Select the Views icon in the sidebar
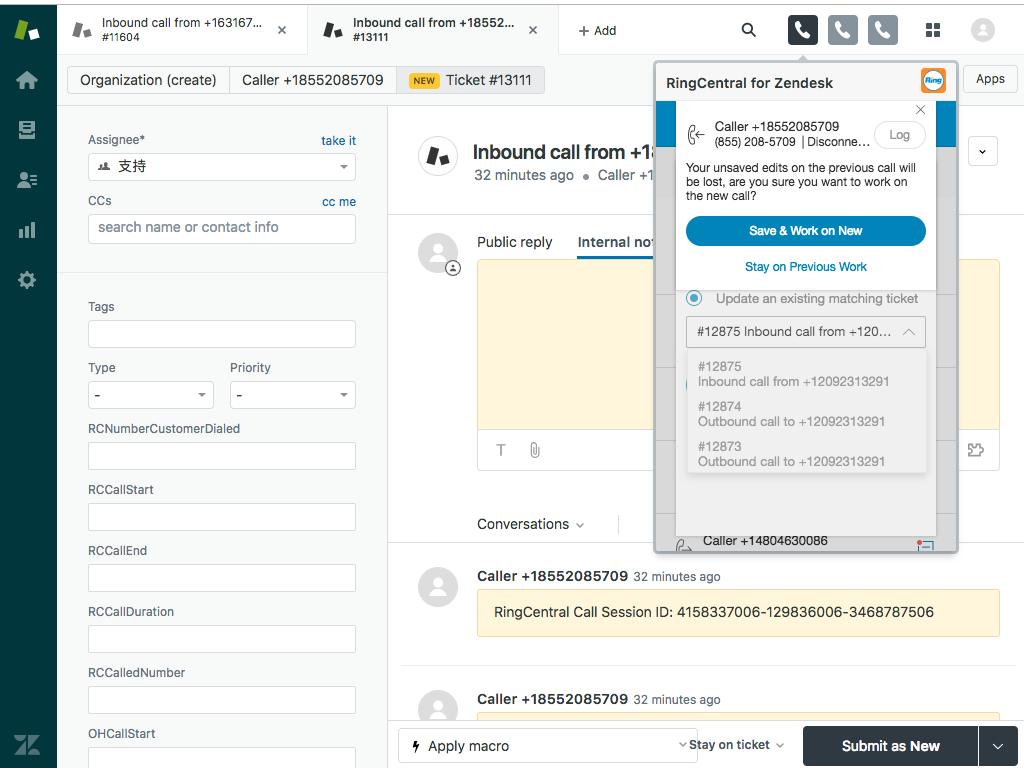This screenshot has height=768, width=1024. click(27, 128)
